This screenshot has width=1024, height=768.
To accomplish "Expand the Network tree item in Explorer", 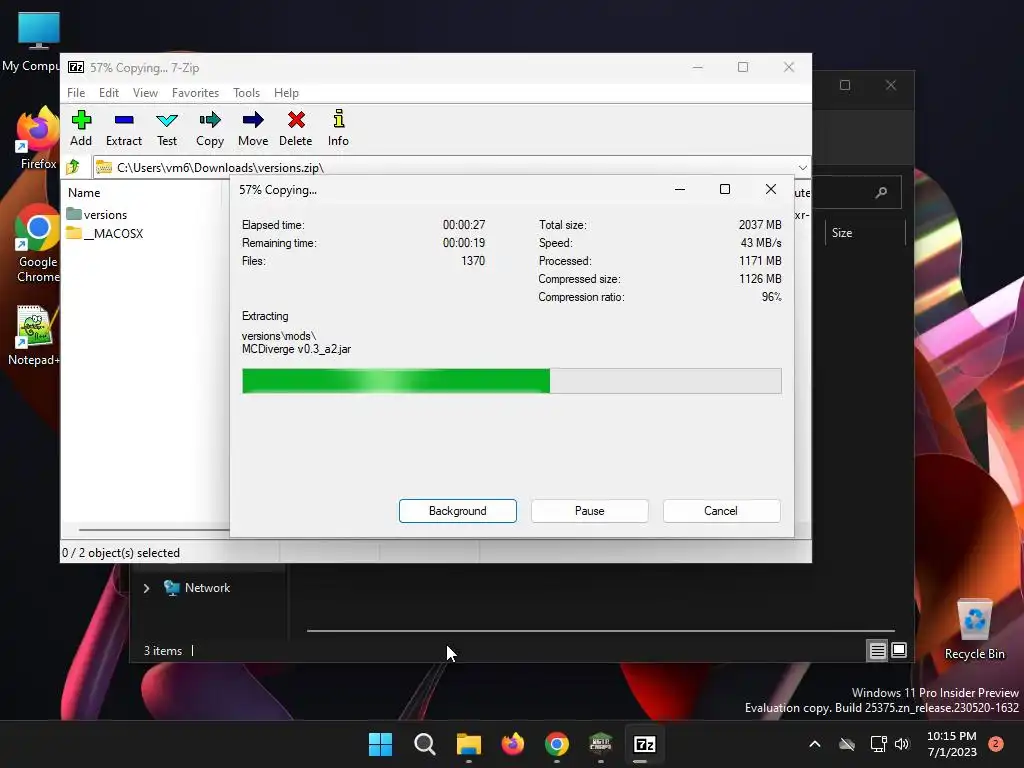I will click(x=146, y=588).
